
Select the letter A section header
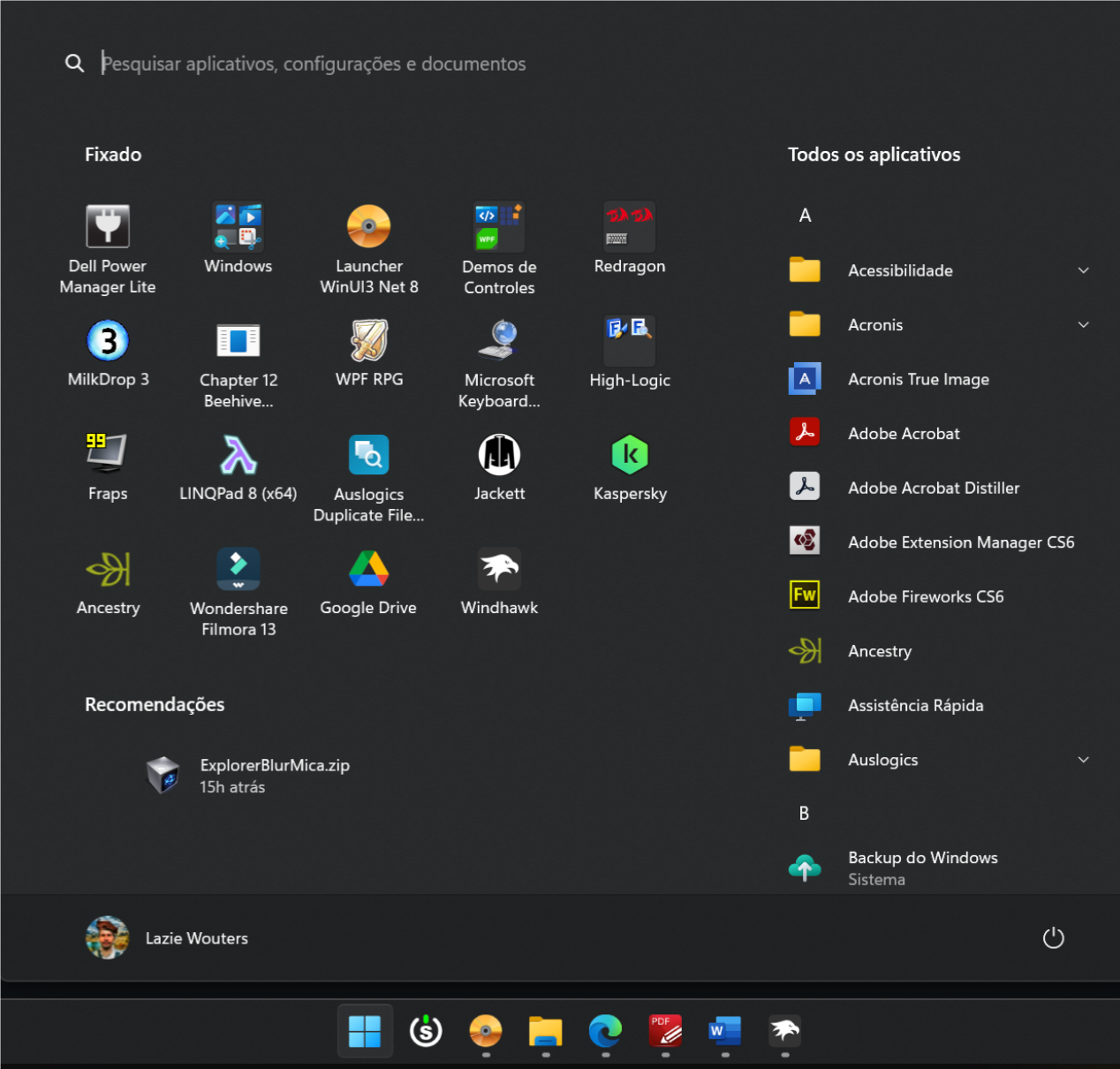[x=805, y=215]
